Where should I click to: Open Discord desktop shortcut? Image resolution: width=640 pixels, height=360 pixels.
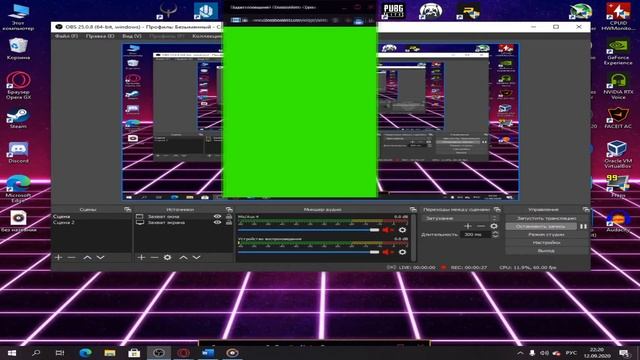[x=18, y=152]
